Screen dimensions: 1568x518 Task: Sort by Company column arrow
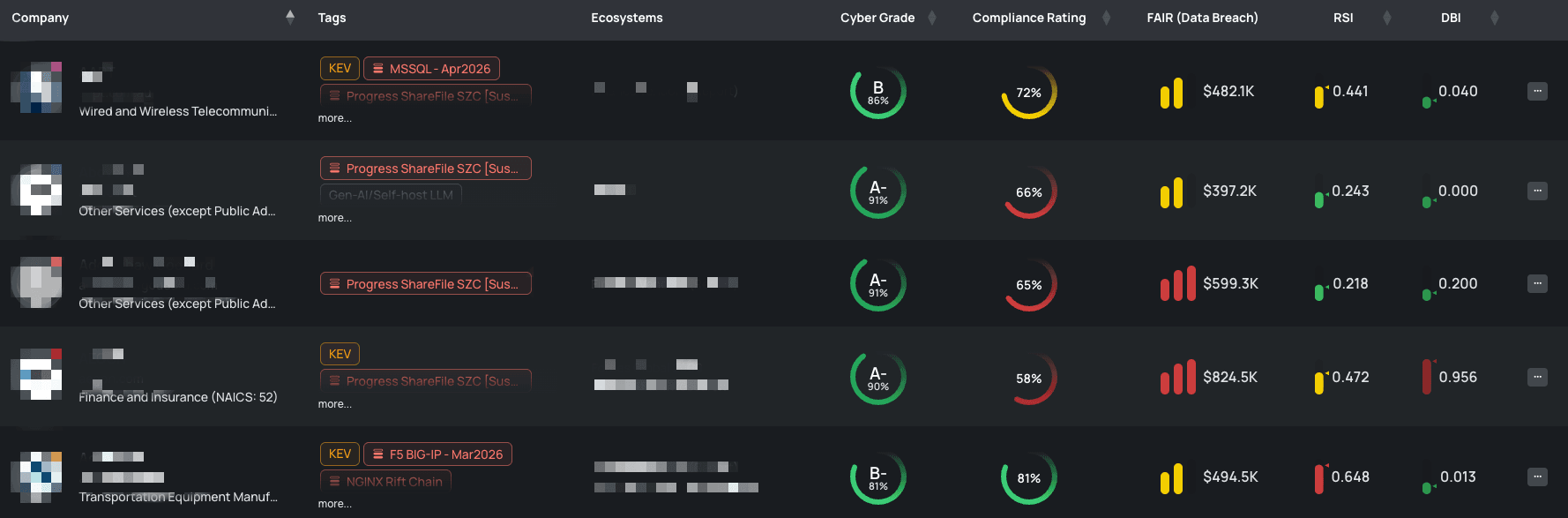pos(290,17)
